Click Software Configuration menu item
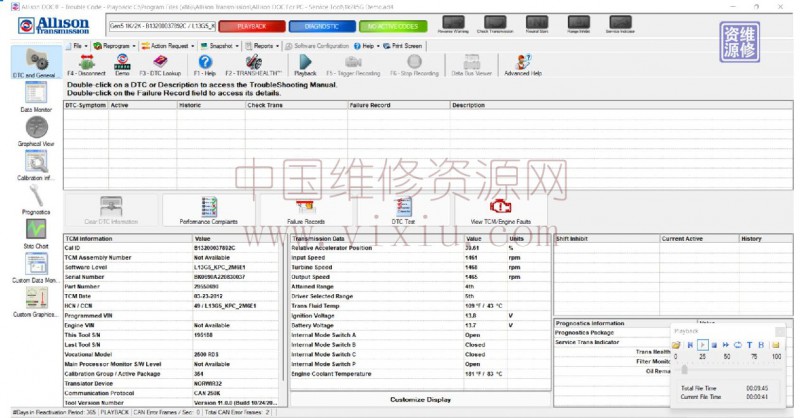The width and height of the screenshot is (800, 418). click(x=317, y=46)
